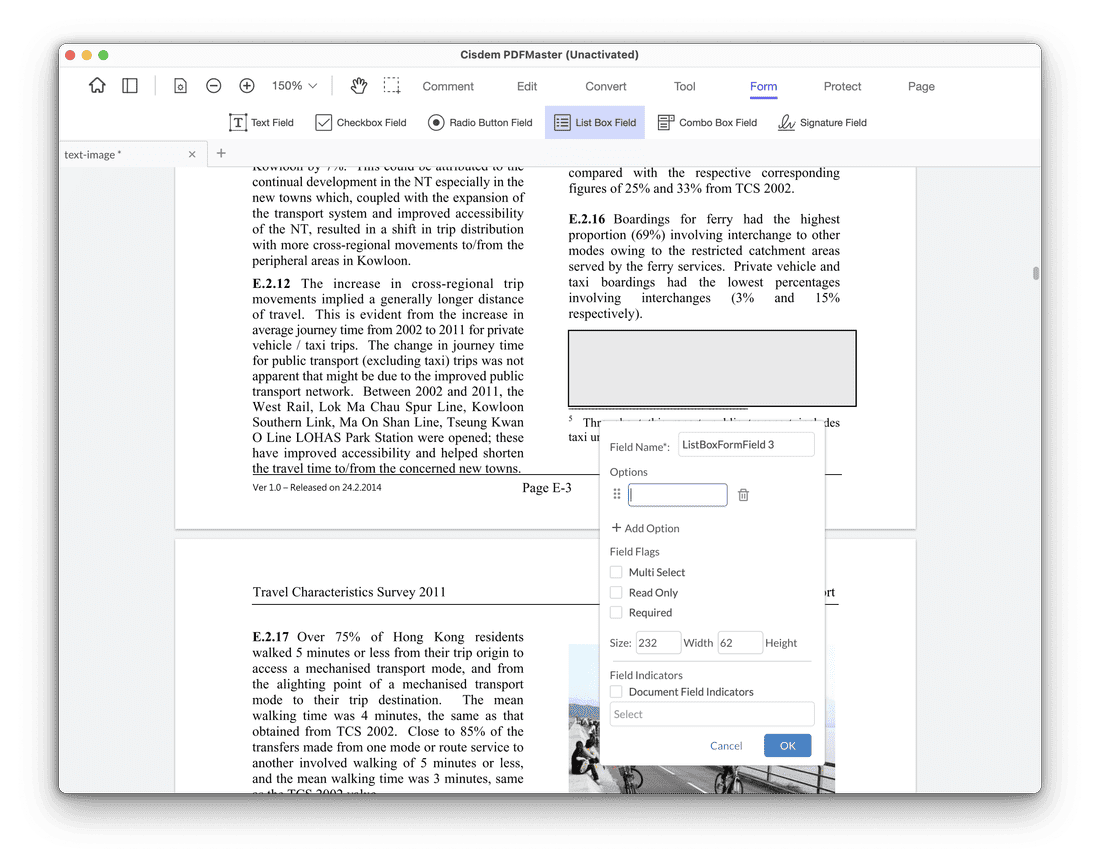The width and height of the screenshot is (1100, 867).
Task: Zoom out with the minus icon
Action: tap(214, 86)
